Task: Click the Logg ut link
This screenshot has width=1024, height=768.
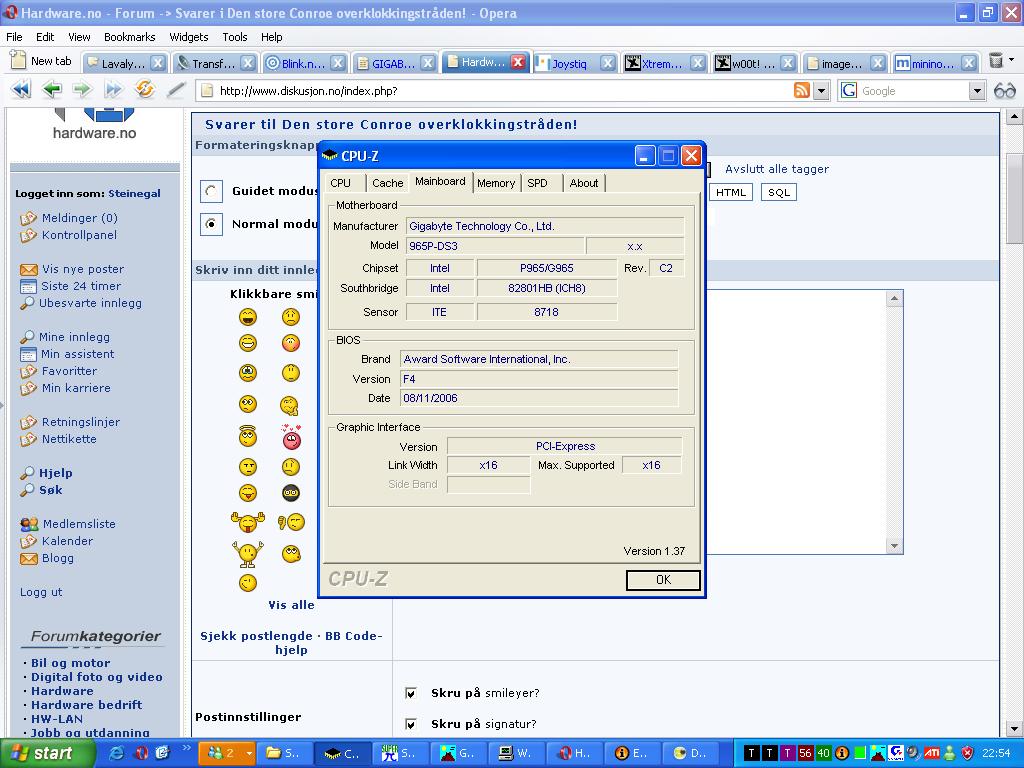Action: tap(41, 592)
